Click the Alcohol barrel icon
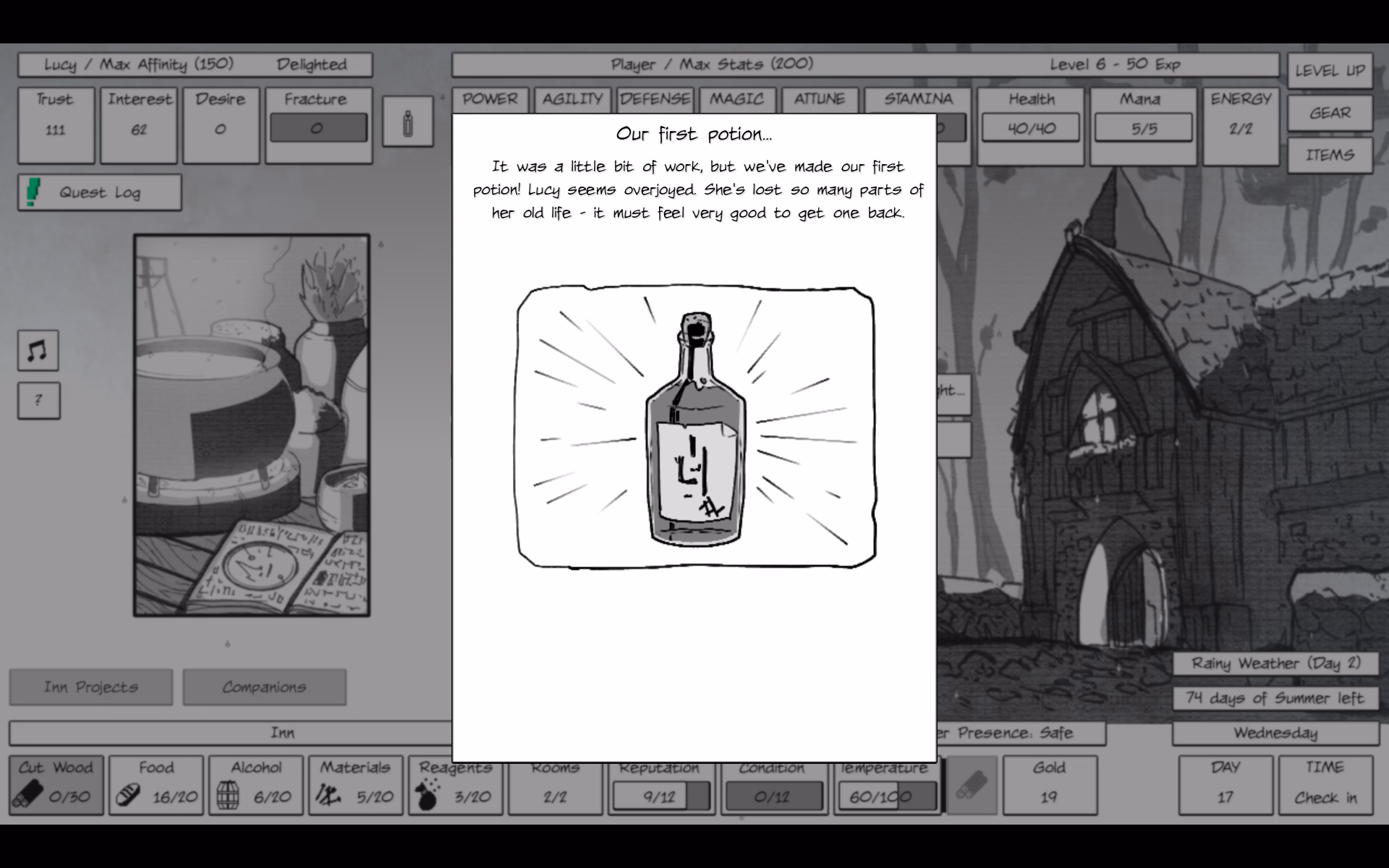 [228, 796]
